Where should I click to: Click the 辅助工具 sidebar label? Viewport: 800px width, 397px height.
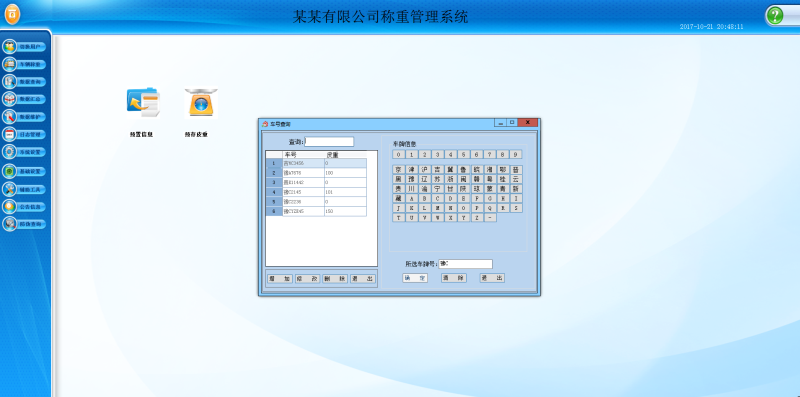pos(30,189)
